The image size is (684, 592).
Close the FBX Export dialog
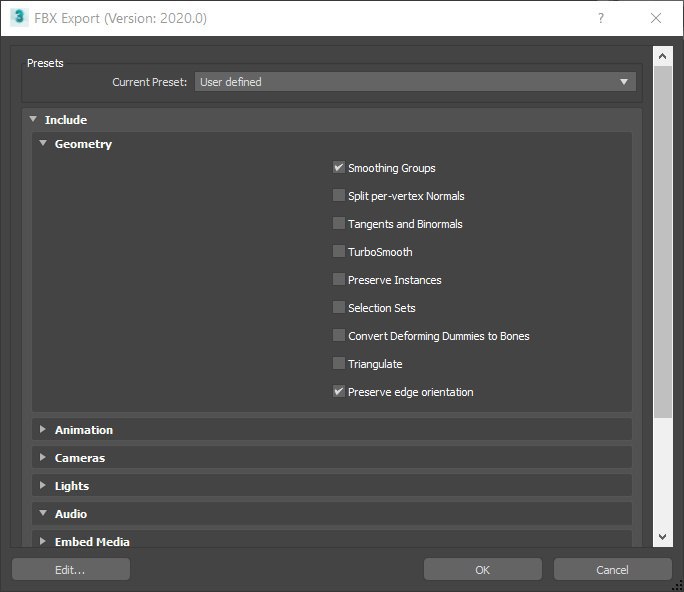[x=656, y=18]
